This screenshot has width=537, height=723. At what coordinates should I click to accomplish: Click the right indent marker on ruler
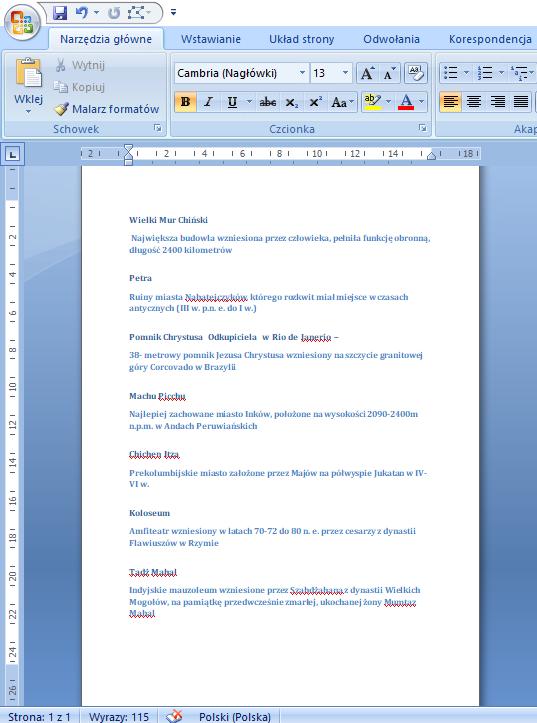[x=431, y=156]
